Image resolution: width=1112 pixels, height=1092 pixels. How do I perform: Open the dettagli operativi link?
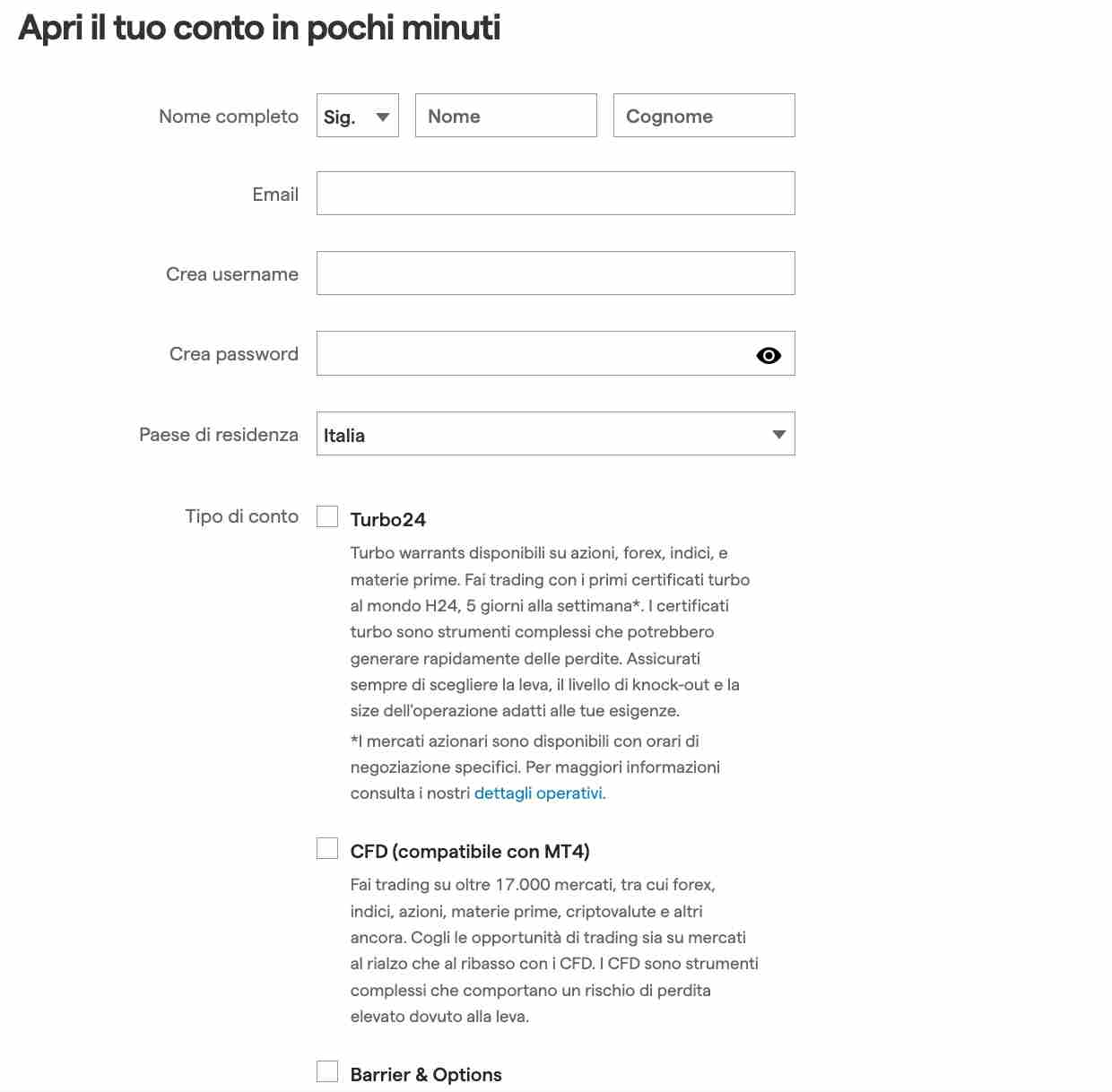[538, 793]
